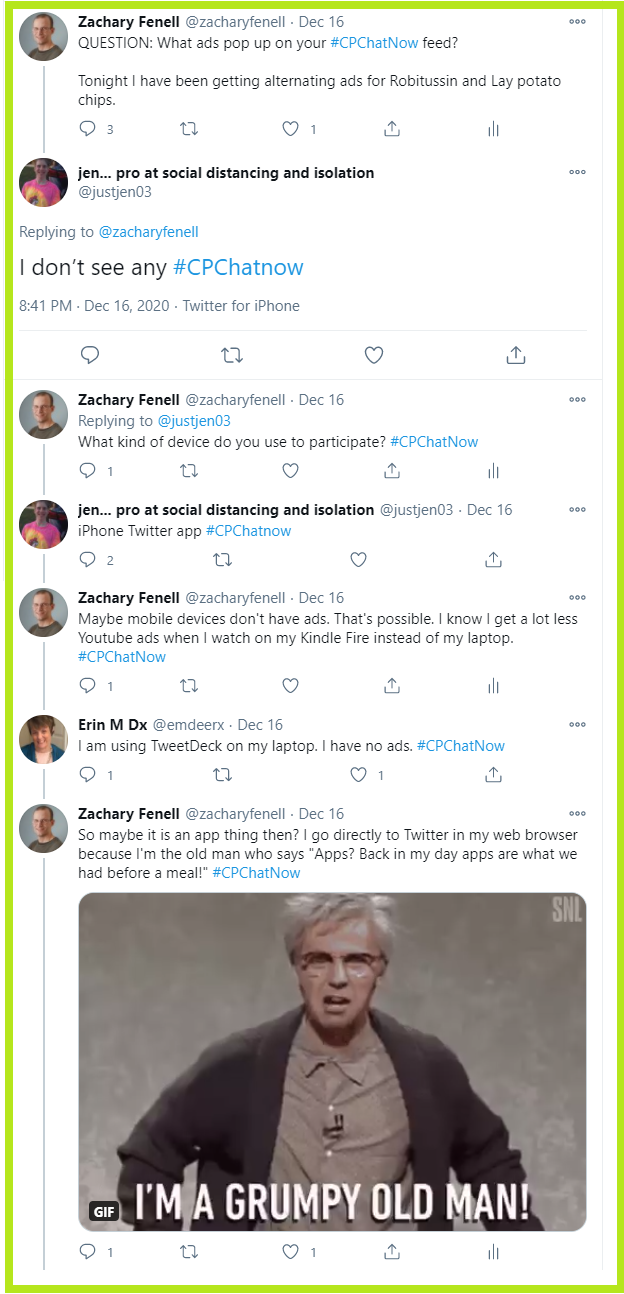Play the grumpy old man GIF
Screen dimensions: 624x1294
[331, 1060]
